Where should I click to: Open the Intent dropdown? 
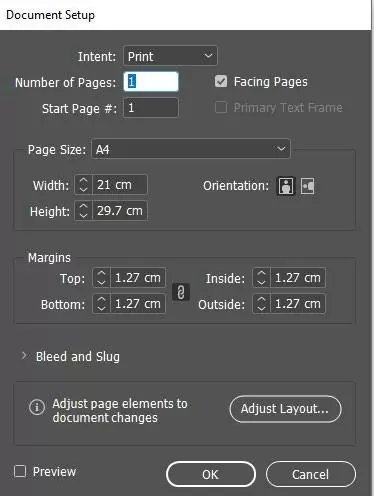pyautogui.click(x=170, y=56)
